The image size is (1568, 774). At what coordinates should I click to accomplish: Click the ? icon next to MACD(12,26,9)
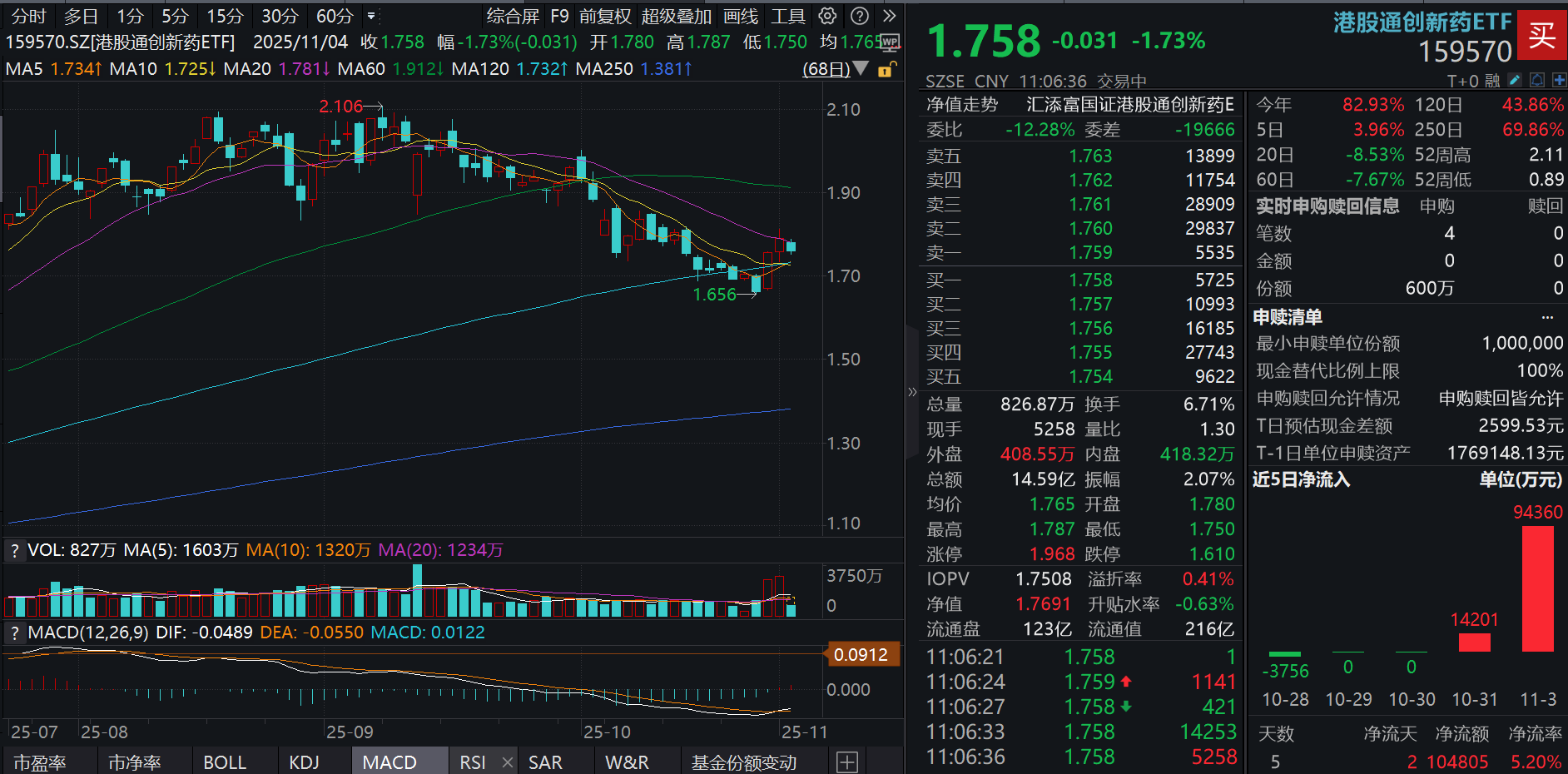(14, 633)
